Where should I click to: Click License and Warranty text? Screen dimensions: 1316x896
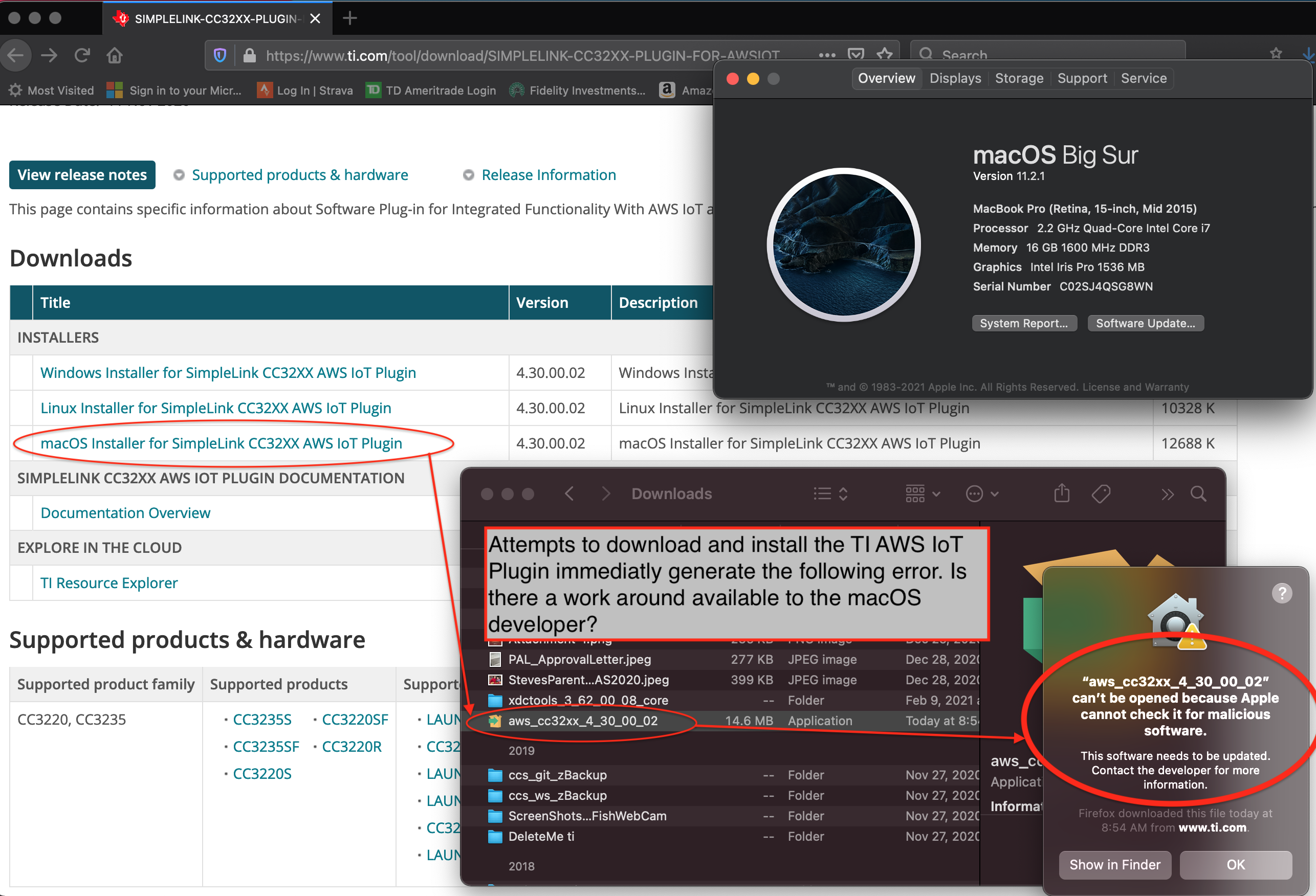pyautogui.click(x=1135, y=387)
